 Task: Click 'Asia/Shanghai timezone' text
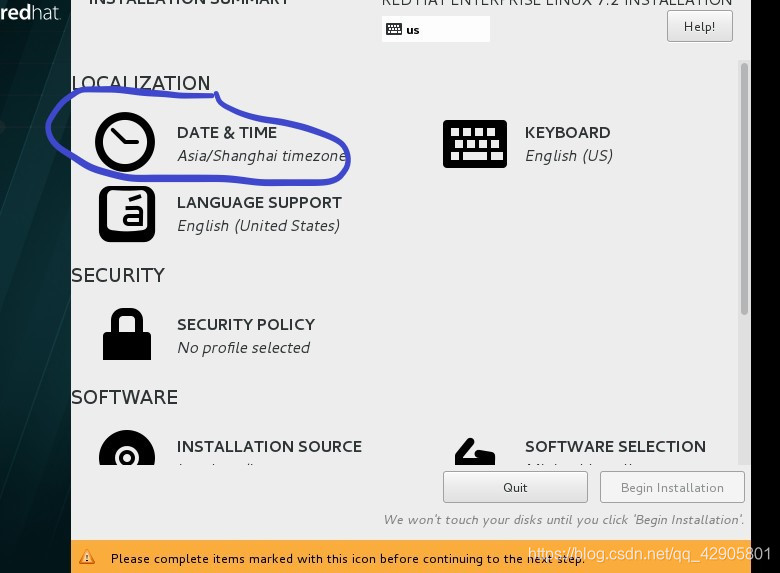(262, 156)
